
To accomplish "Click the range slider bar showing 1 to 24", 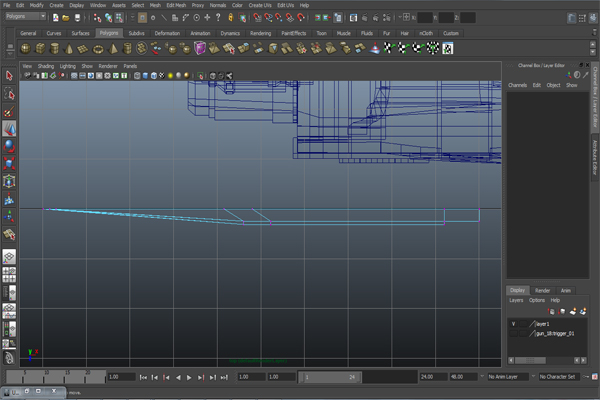I will pos(329,377).
